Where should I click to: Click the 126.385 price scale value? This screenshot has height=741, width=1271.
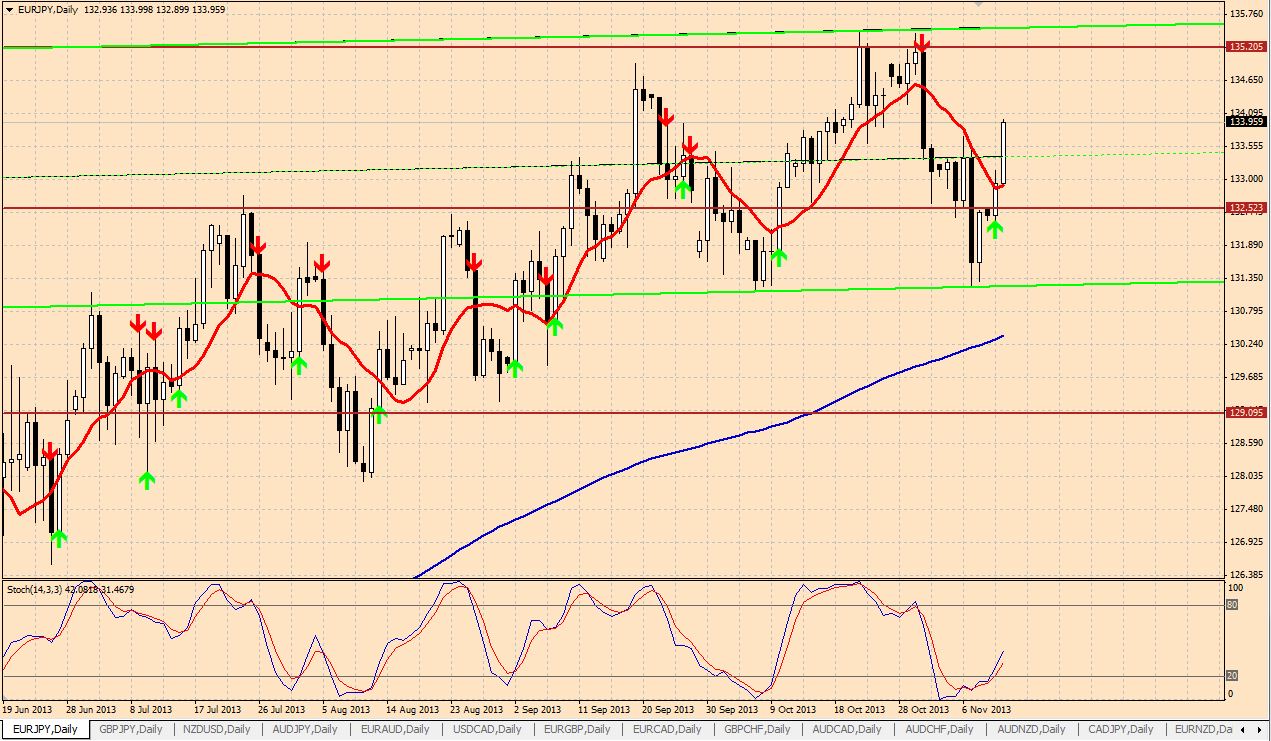[1245, 575]
